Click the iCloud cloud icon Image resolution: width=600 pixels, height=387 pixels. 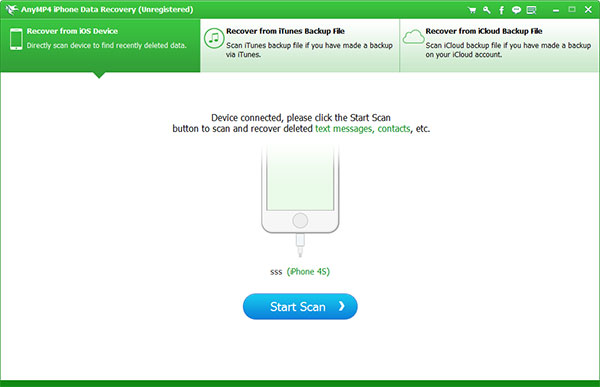click(413, 37)
